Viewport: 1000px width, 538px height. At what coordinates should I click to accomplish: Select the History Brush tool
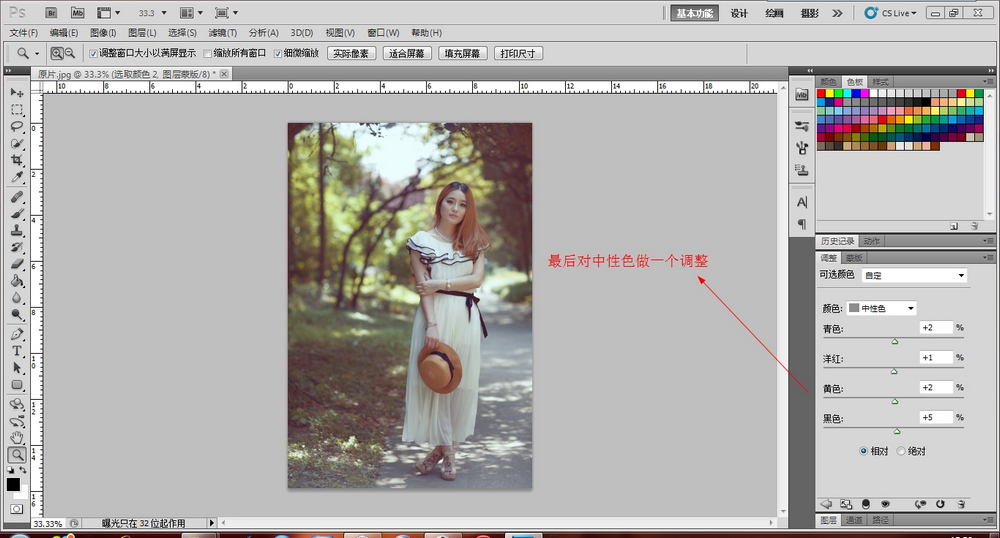tap(17, 247)
